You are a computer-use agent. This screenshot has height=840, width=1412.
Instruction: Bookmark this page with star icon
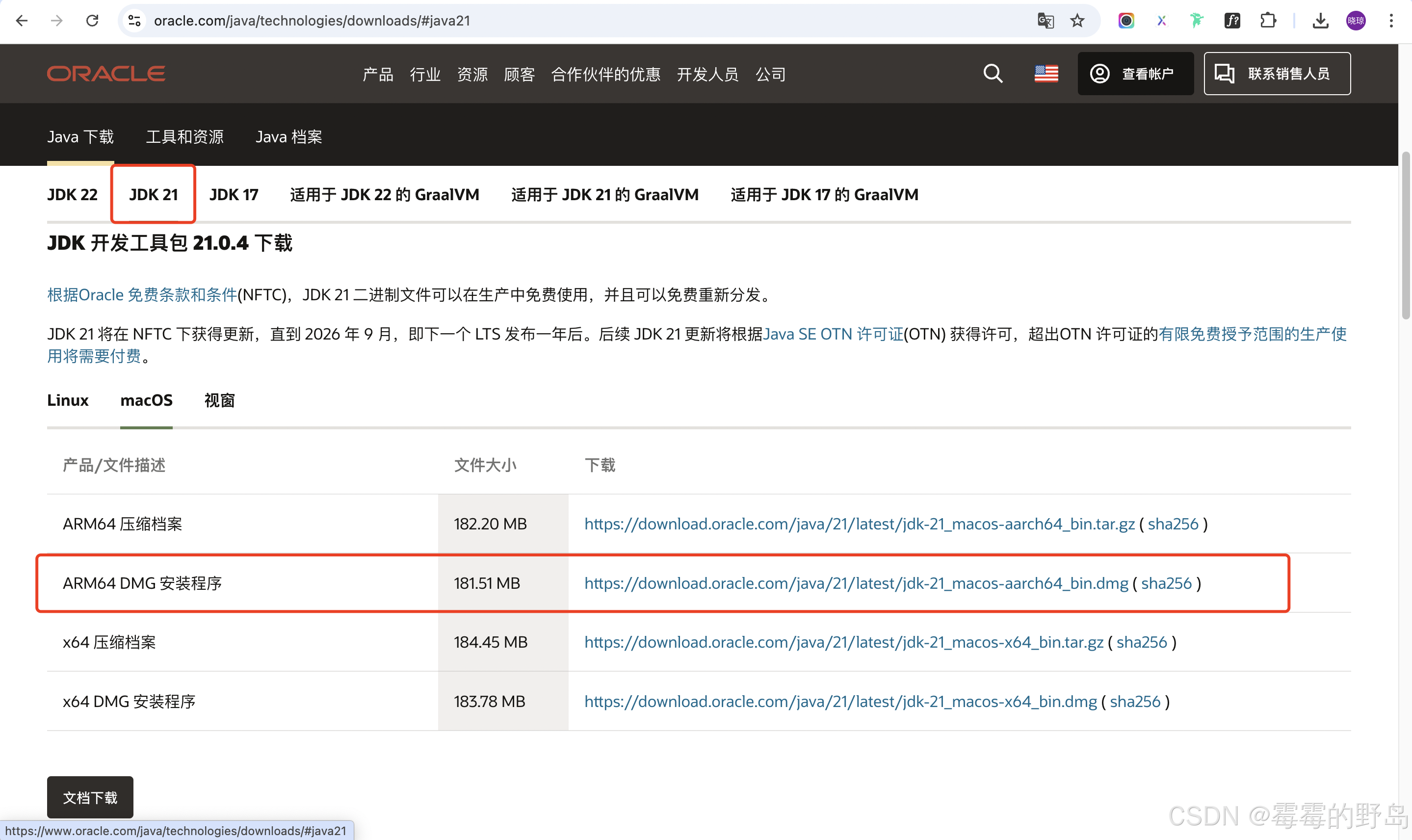[x=1077, y=21]
